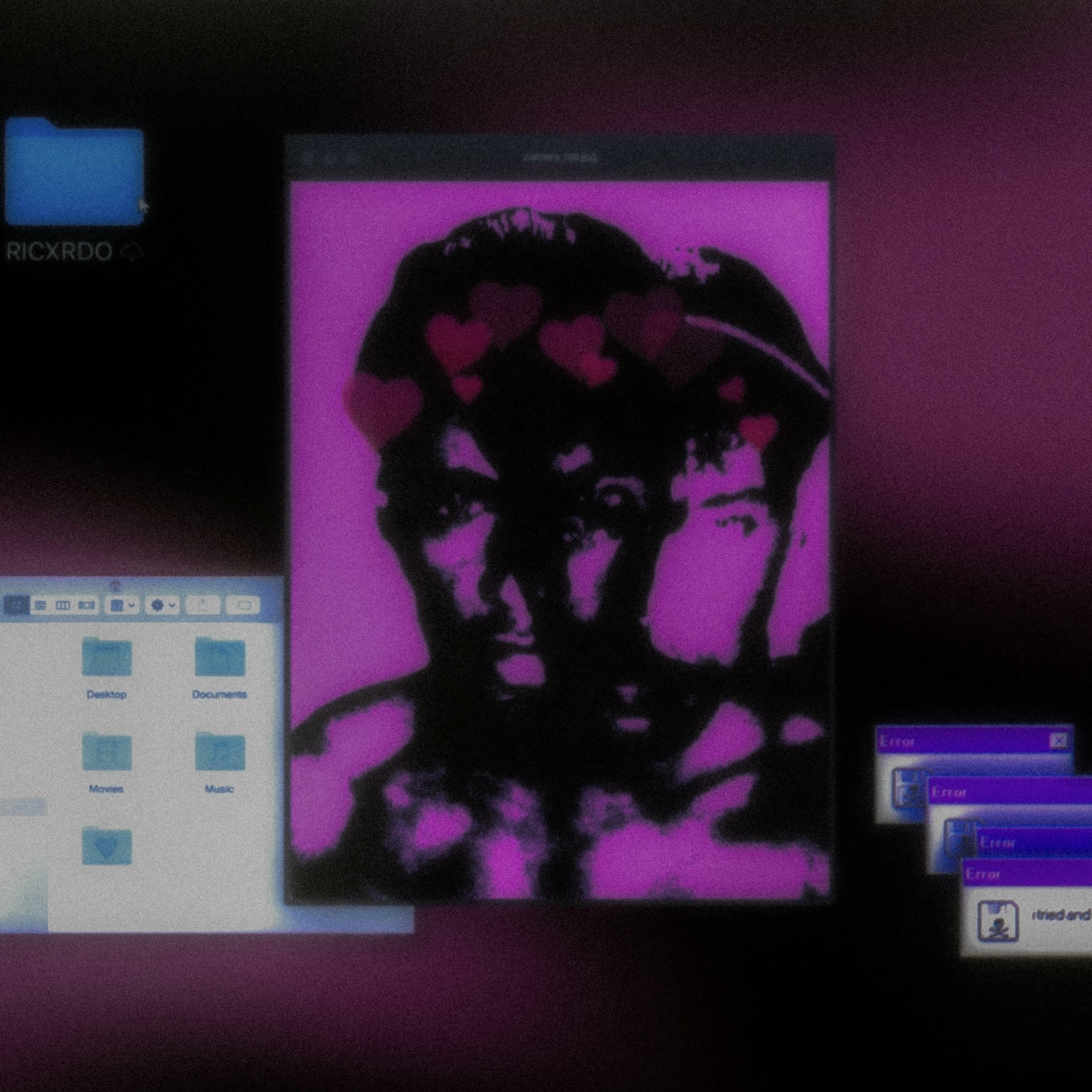The image size is (1092, 1092).
Task: Click the preview window title bar
Action: coord(559,158)
